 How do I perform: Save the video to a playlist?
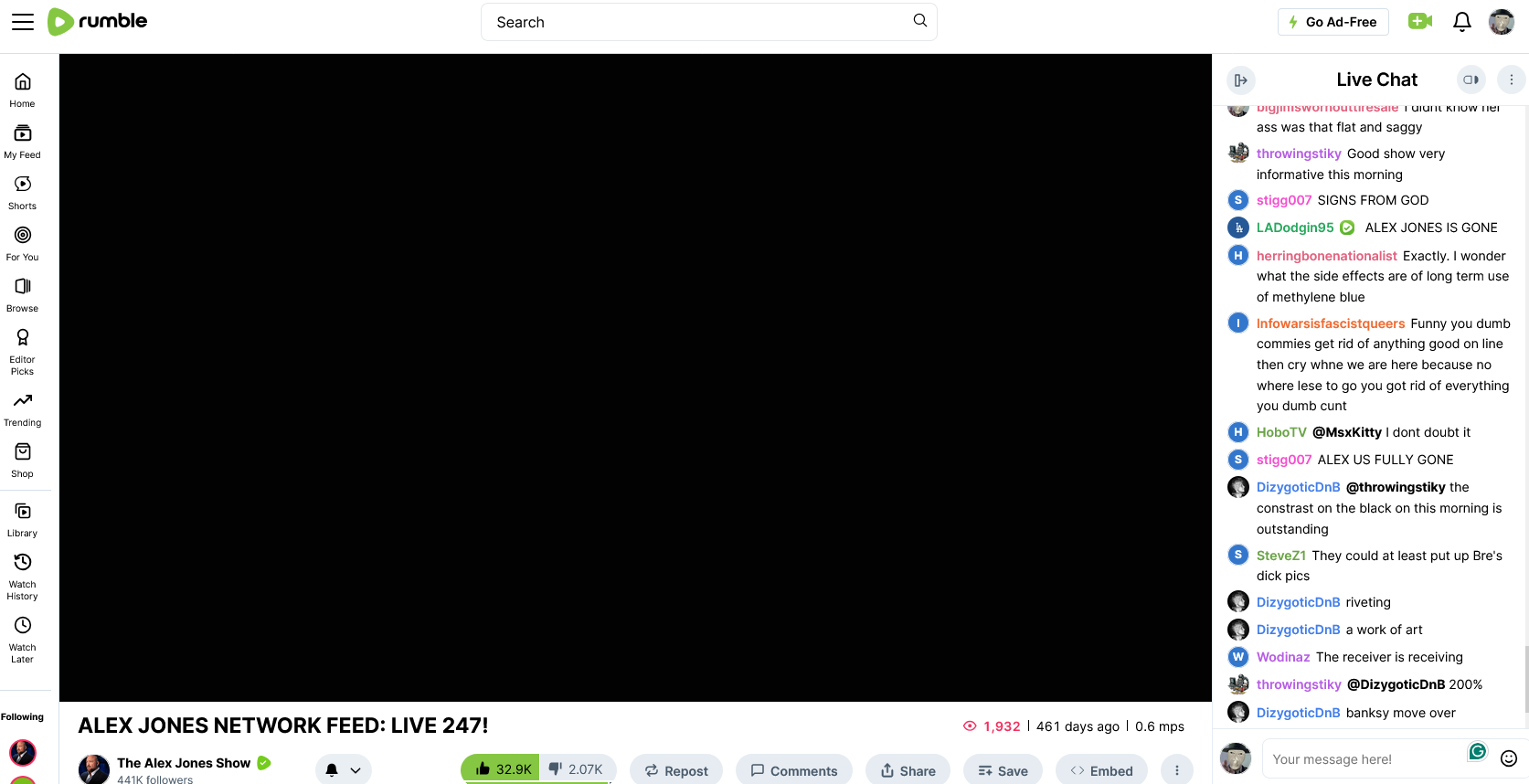[x=1003, y=770]
